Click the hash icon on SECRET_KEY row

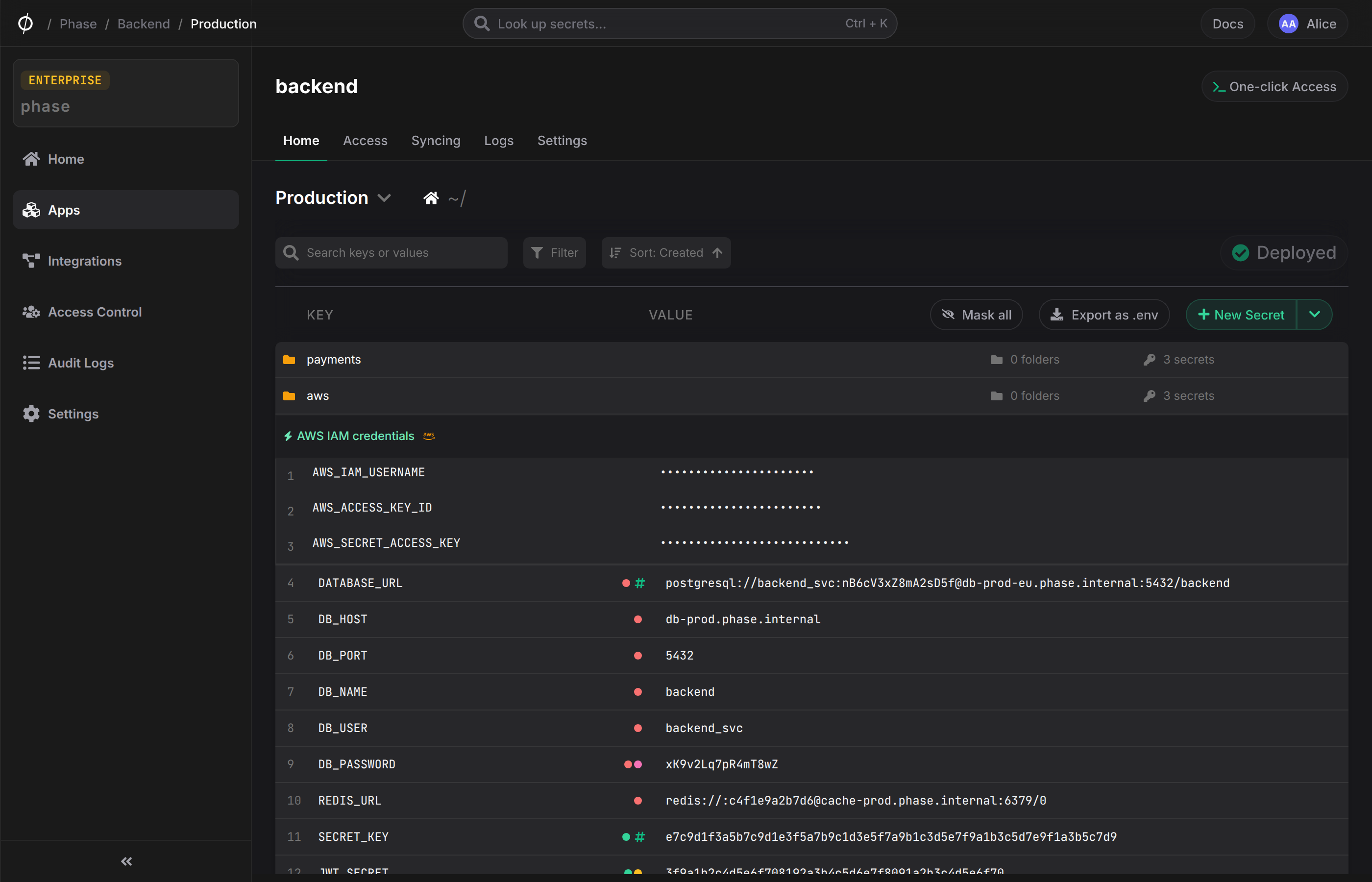tap(640, 837)
